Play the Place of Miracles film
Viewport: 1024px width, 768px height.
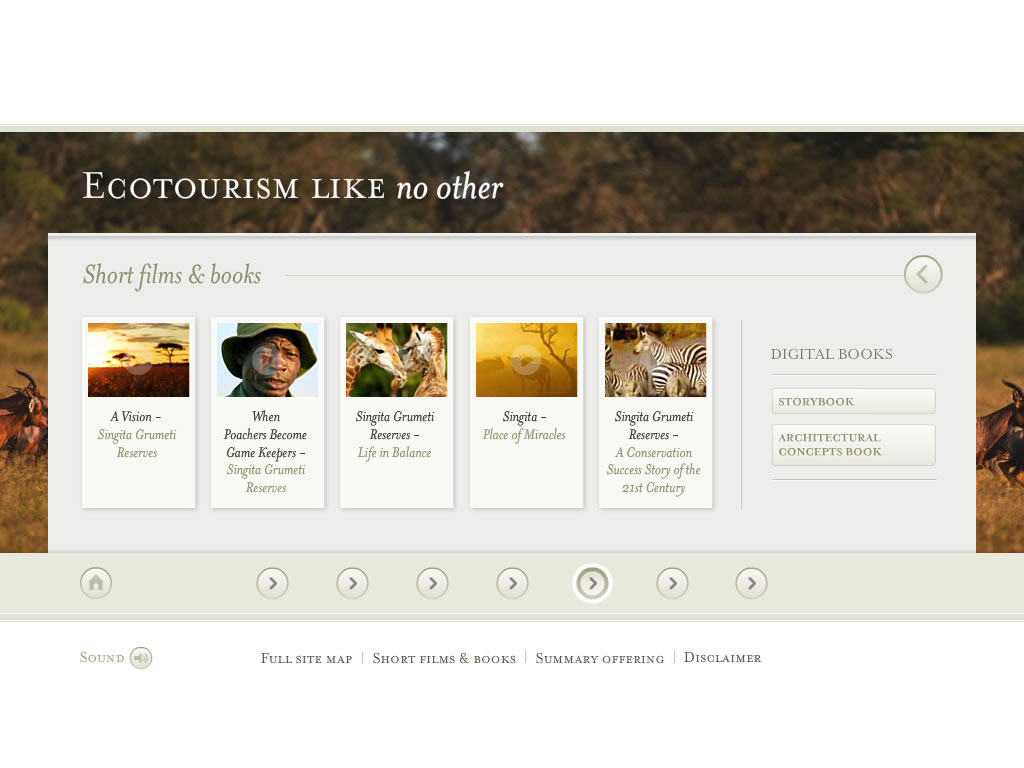coord(526,360)
